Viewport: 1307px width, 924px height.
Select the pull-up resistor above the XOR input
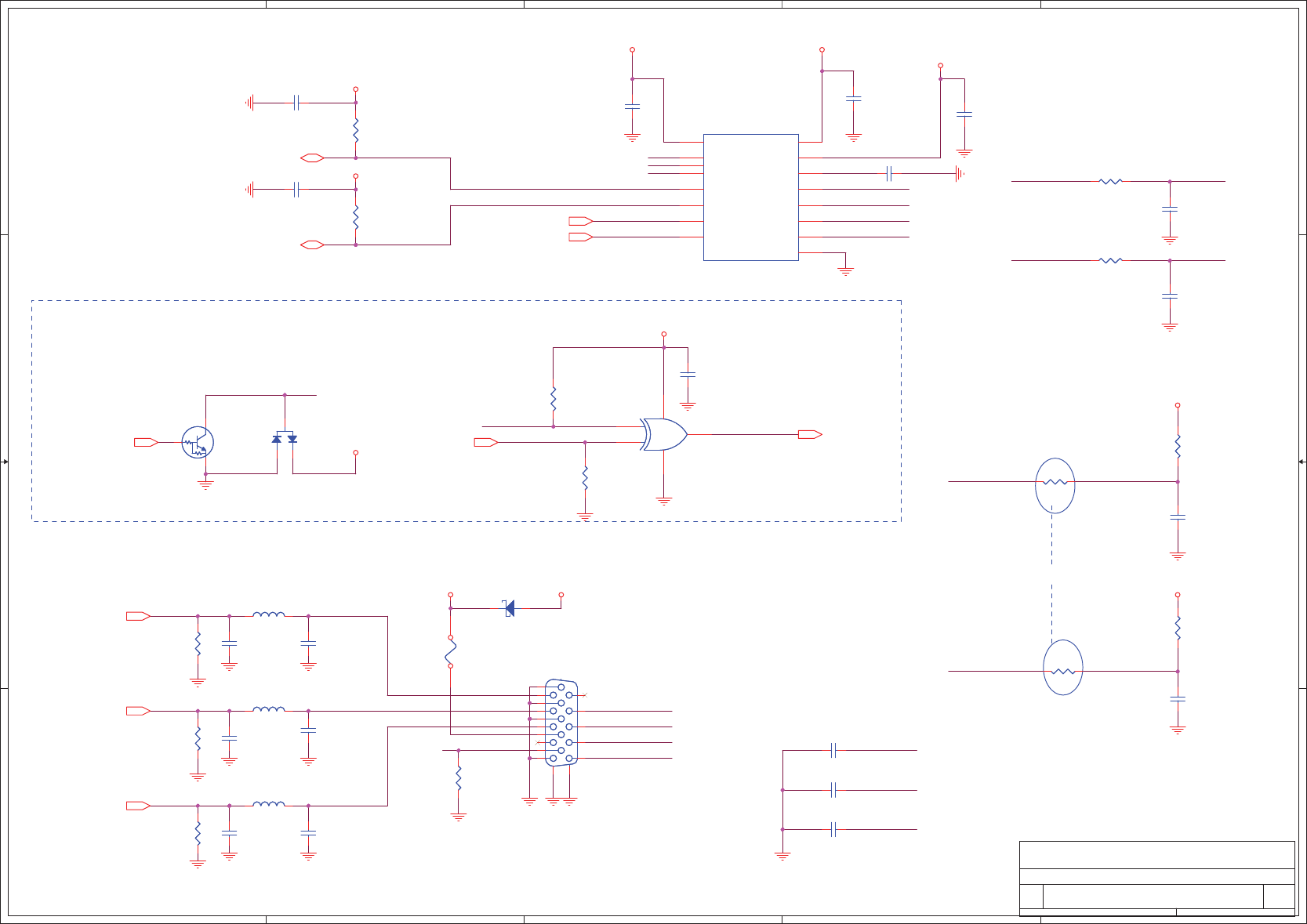[554, 398]
